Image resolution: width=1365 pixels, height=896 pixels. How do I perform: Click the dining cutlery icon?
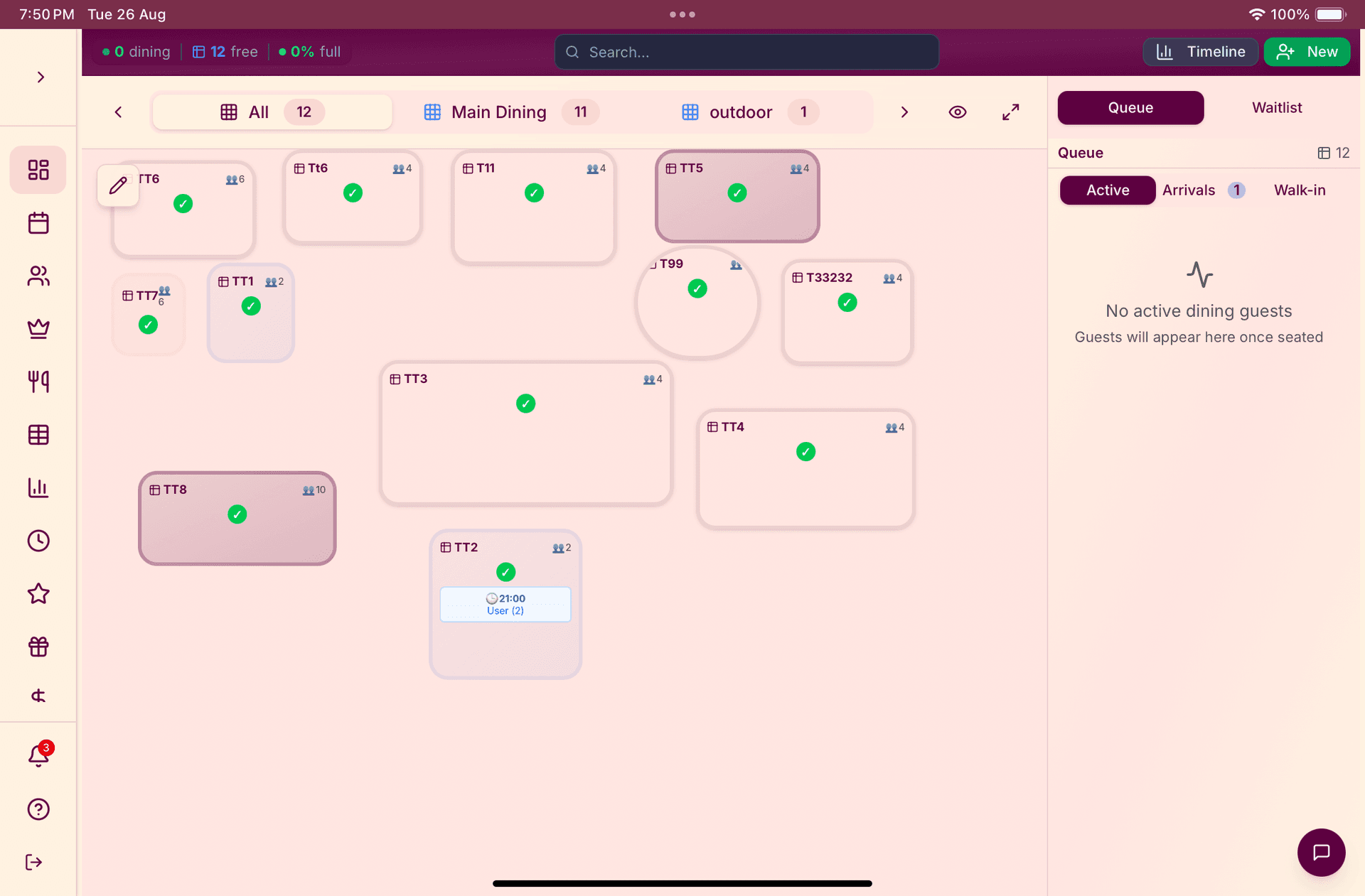[x=38, y=382]
